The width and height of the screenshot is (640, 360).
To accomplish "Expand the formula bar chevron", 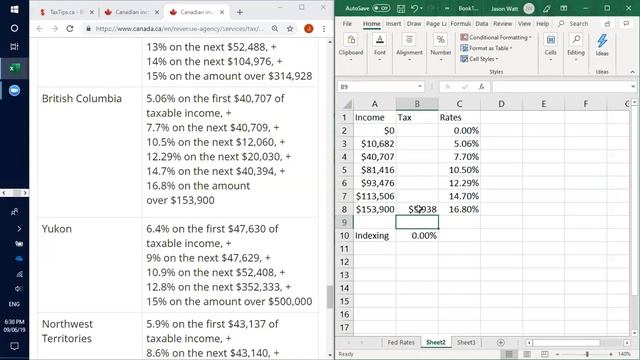I will (x=633, y=87).
